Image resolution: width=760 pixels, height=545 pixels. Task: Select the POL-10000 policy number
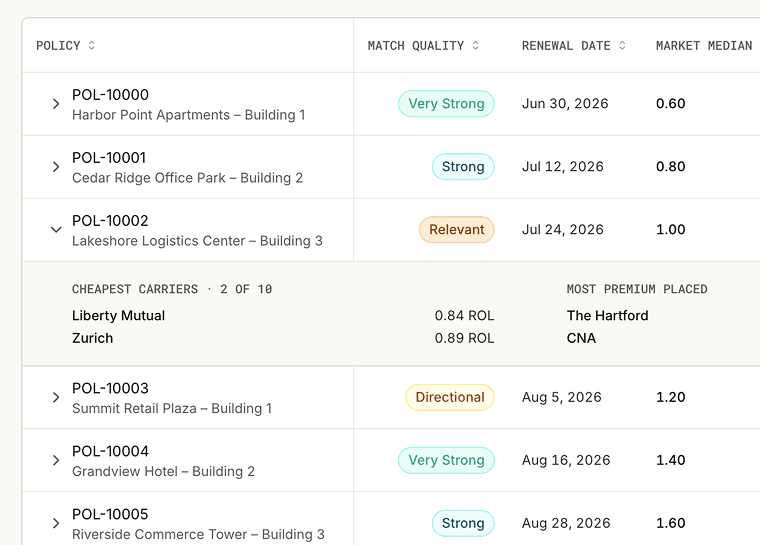[111, 95]
